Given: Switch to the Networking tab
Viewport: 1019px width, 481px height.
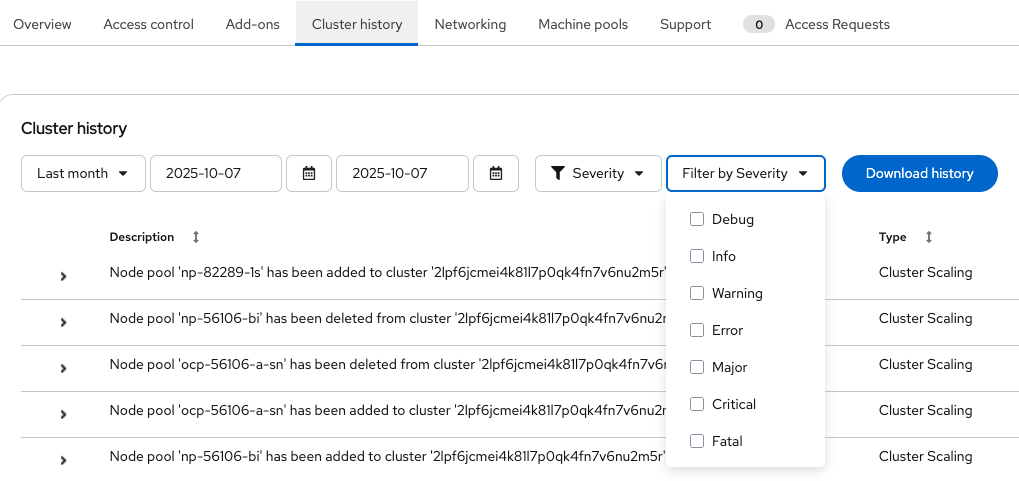Looking at the screenshot, I should pyautogui.click(x=470, y=24).
